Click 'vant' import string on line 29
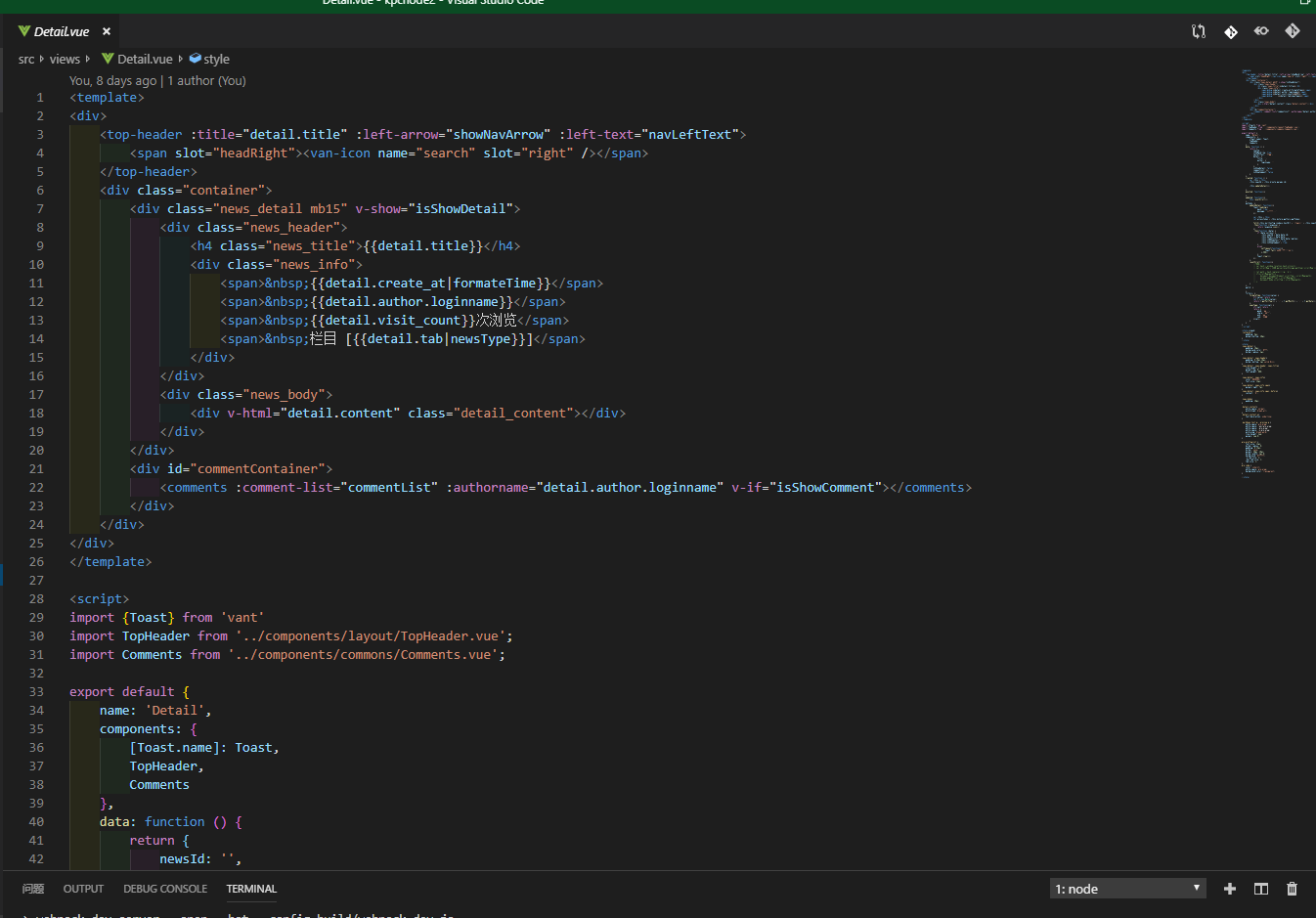The image size is (1316, 918). tap(242, 617)
